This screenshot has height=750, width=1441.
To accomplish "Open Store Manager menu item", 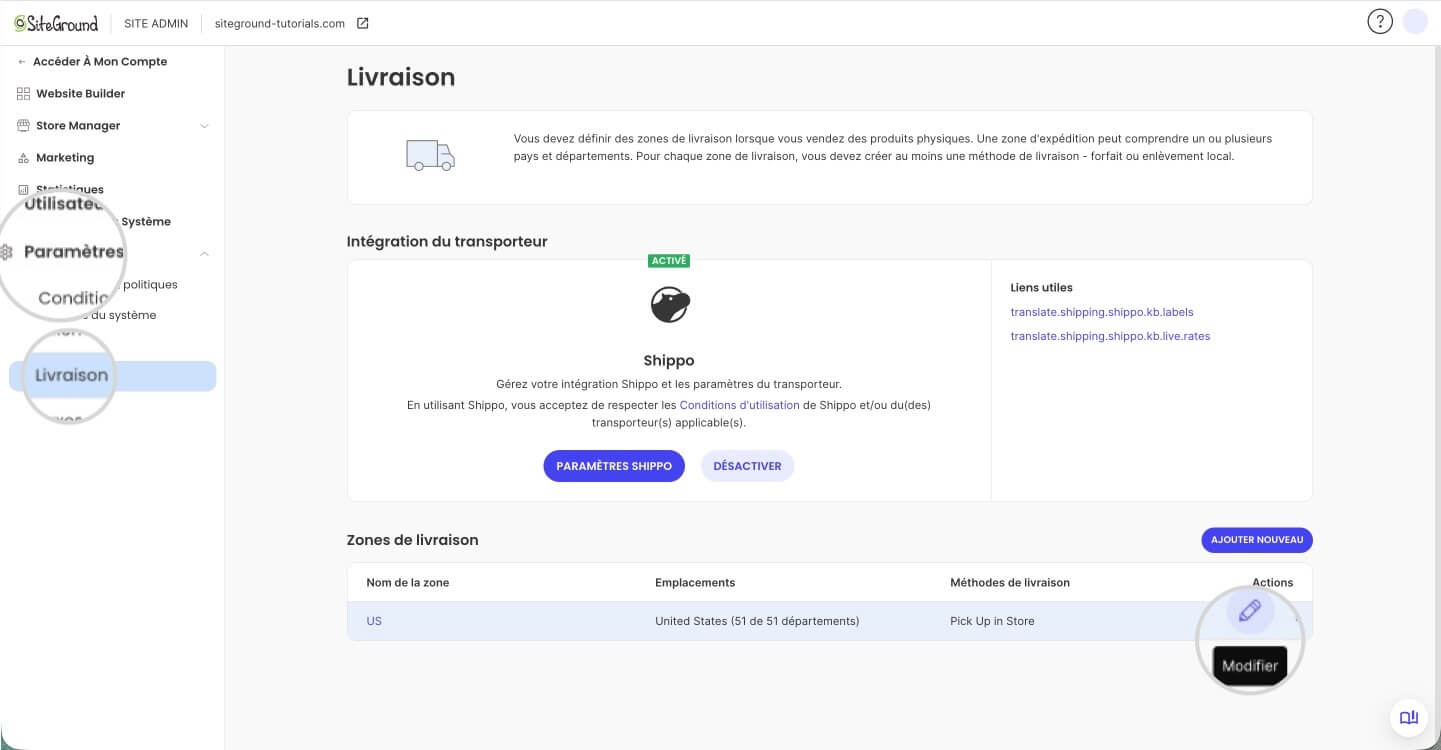I will [78, 126].
